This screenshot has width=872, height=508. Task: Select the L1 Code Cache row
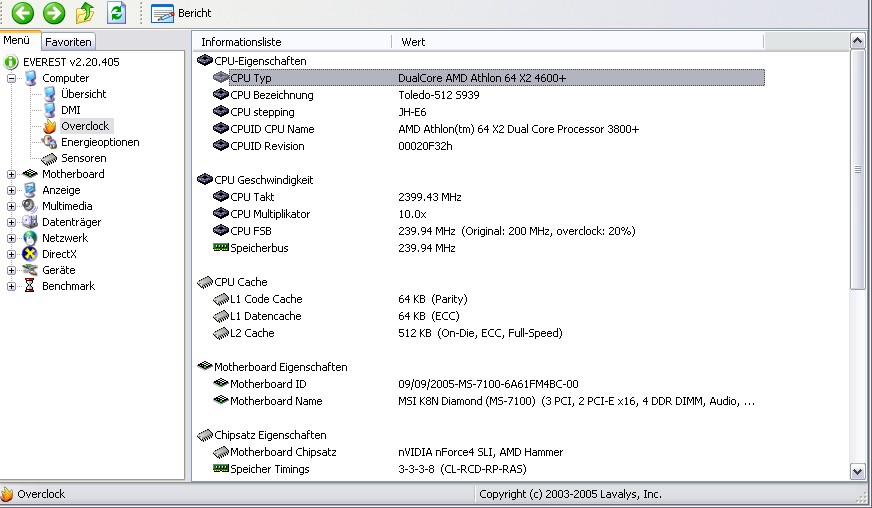click(x=488, y=299)
